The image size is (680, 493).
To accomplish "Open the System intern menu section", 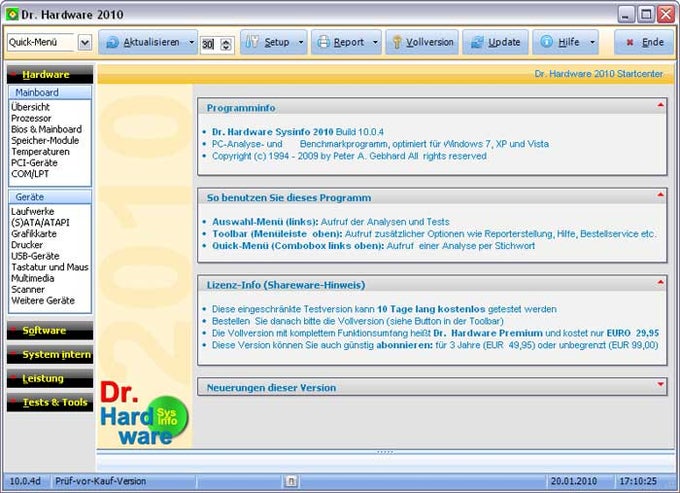I will click(50, 354).
